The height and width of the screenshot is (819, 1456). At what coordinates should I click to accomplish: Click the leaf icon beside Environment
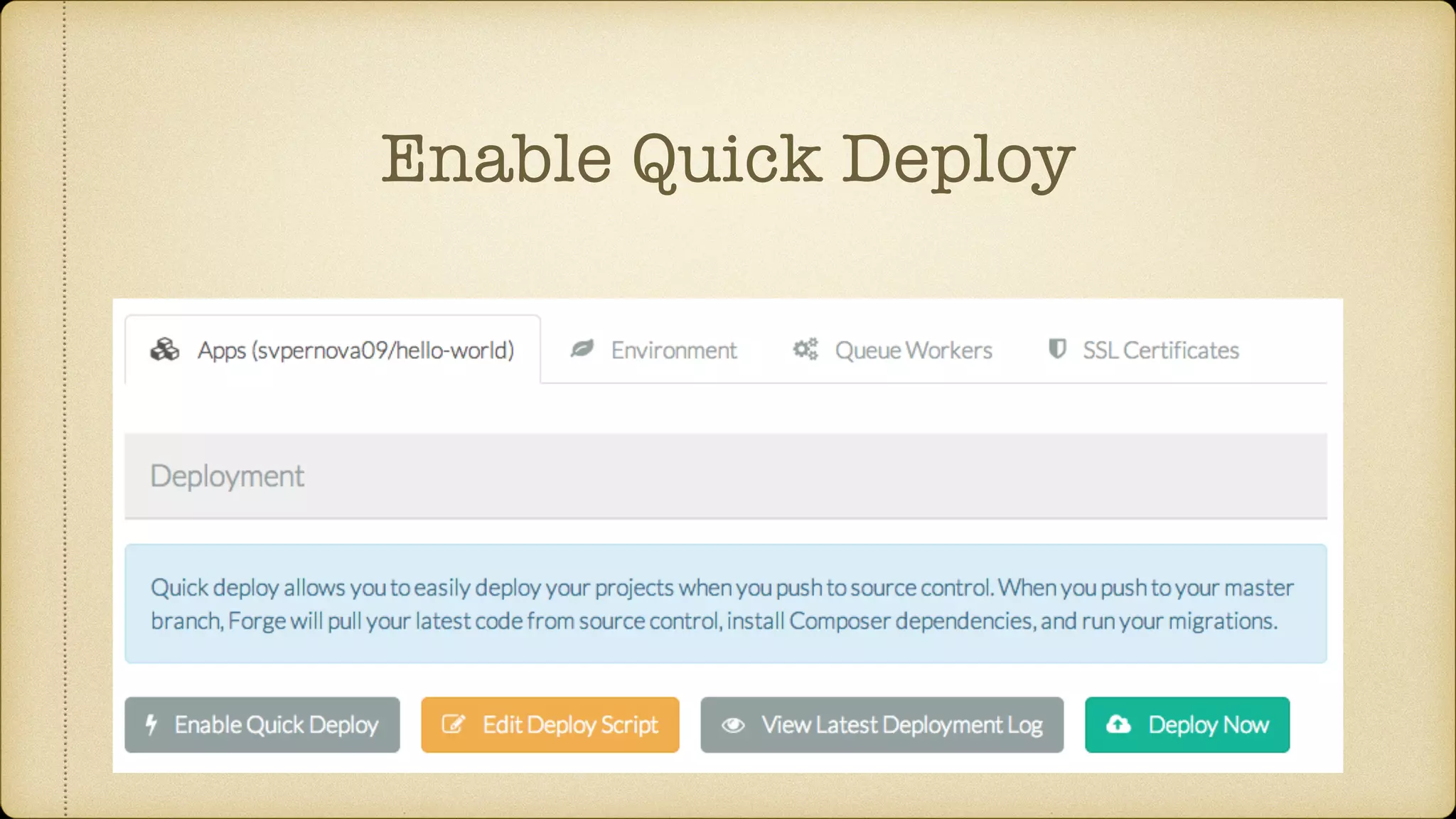pos(582,349)
